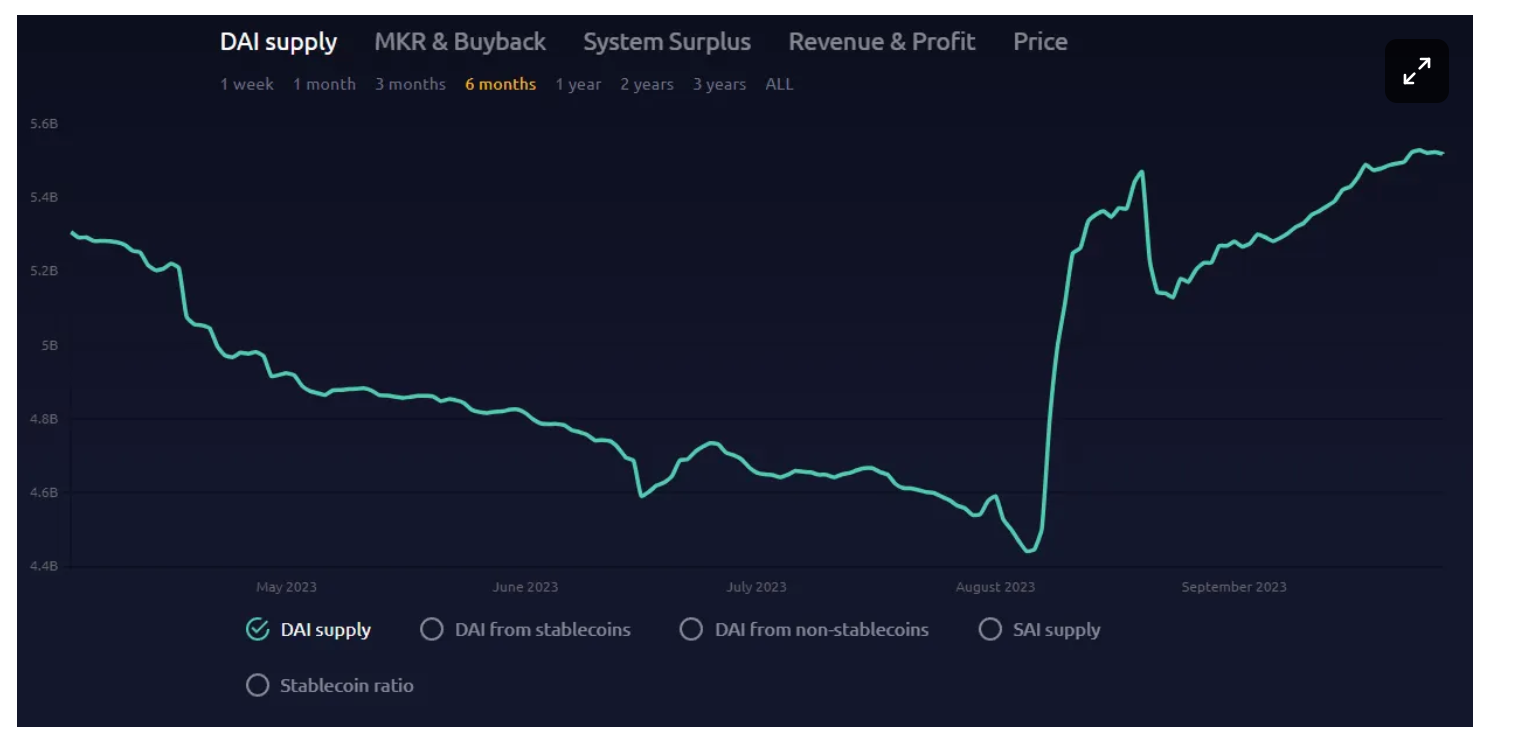Click the fullscreen expand icon
The width and height of the screenshot is (1526, 746).
(1416, 71)
